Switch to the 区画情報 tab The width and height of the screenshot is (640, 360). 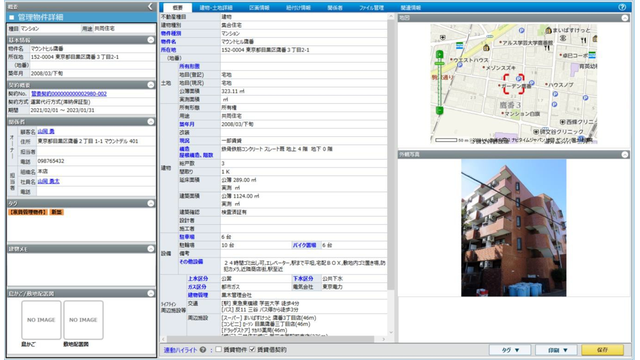(259, 7)
